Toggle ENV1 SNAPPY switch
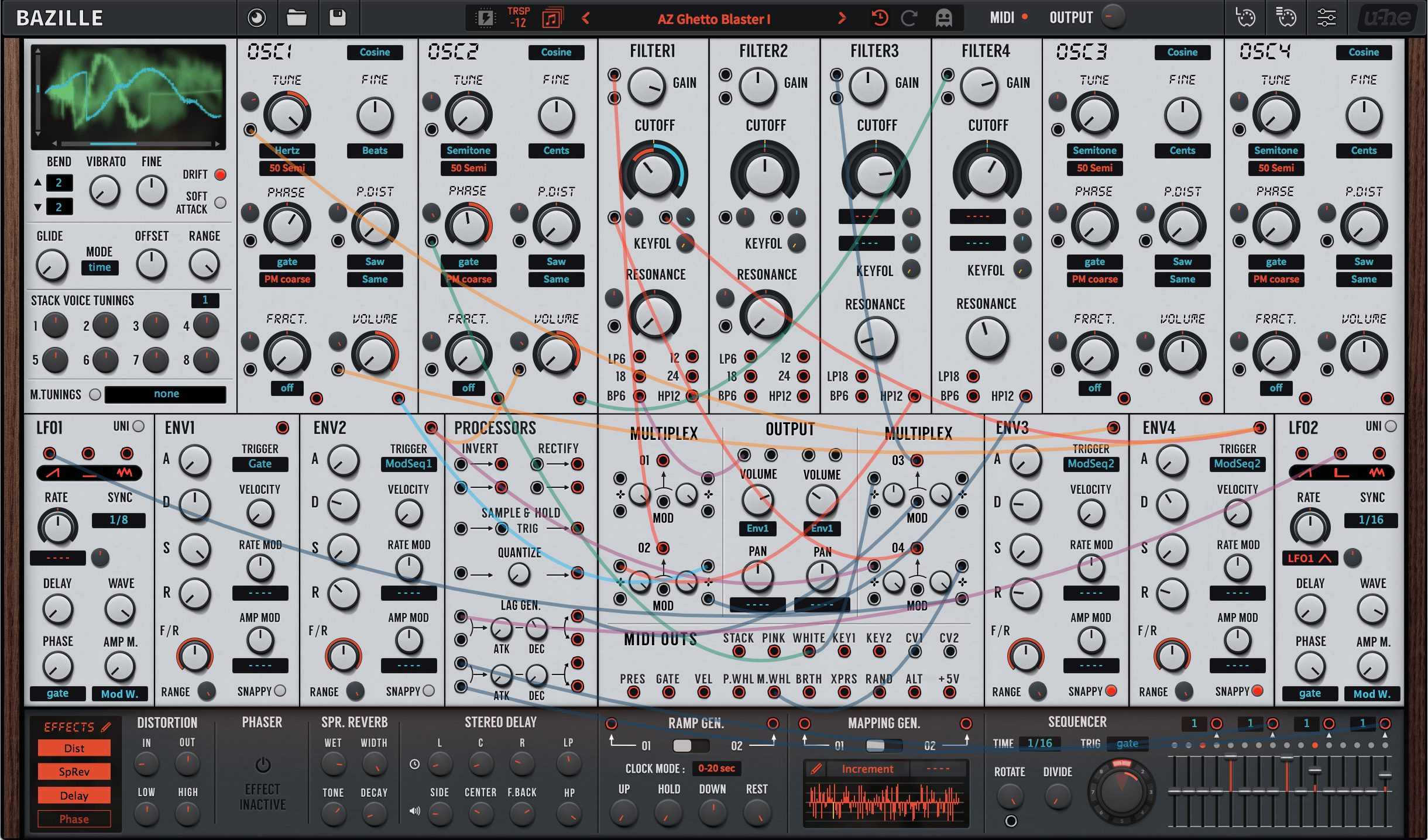This screenshot has height=840, width=1428. click(280, 691)
